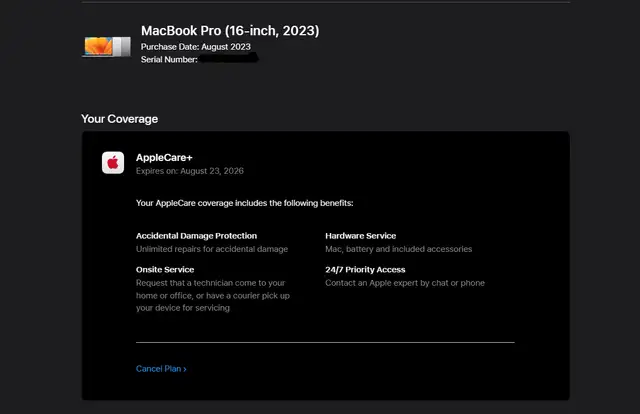Click the Serial Number label
Screen dimensions: 640x414
coord(169,60)
